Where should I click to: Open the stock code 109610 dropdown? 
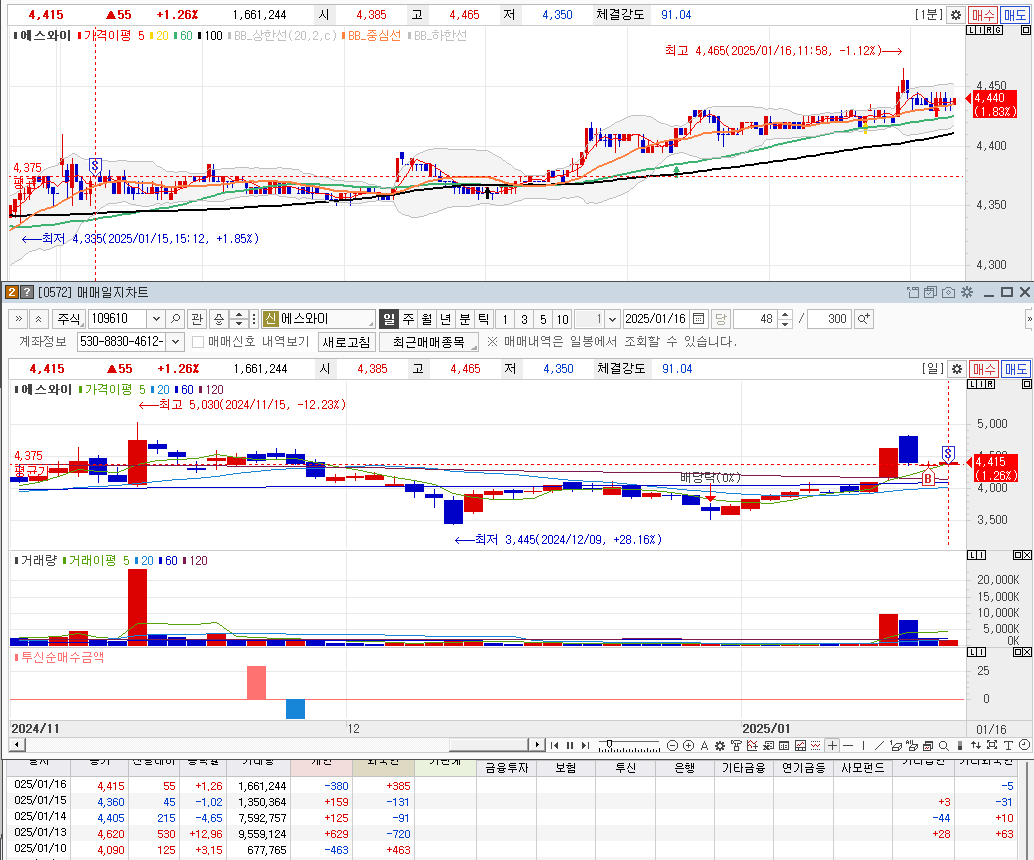156,319
